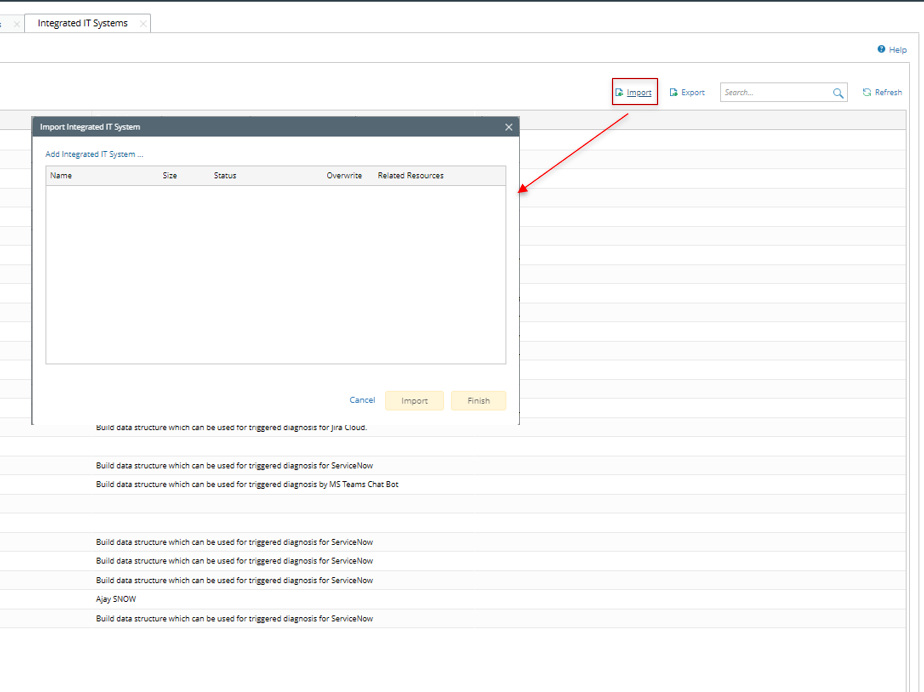Viewport: 924px width, 692px height.
Task: Click the Help question mark icon
Action: point(881,49)
